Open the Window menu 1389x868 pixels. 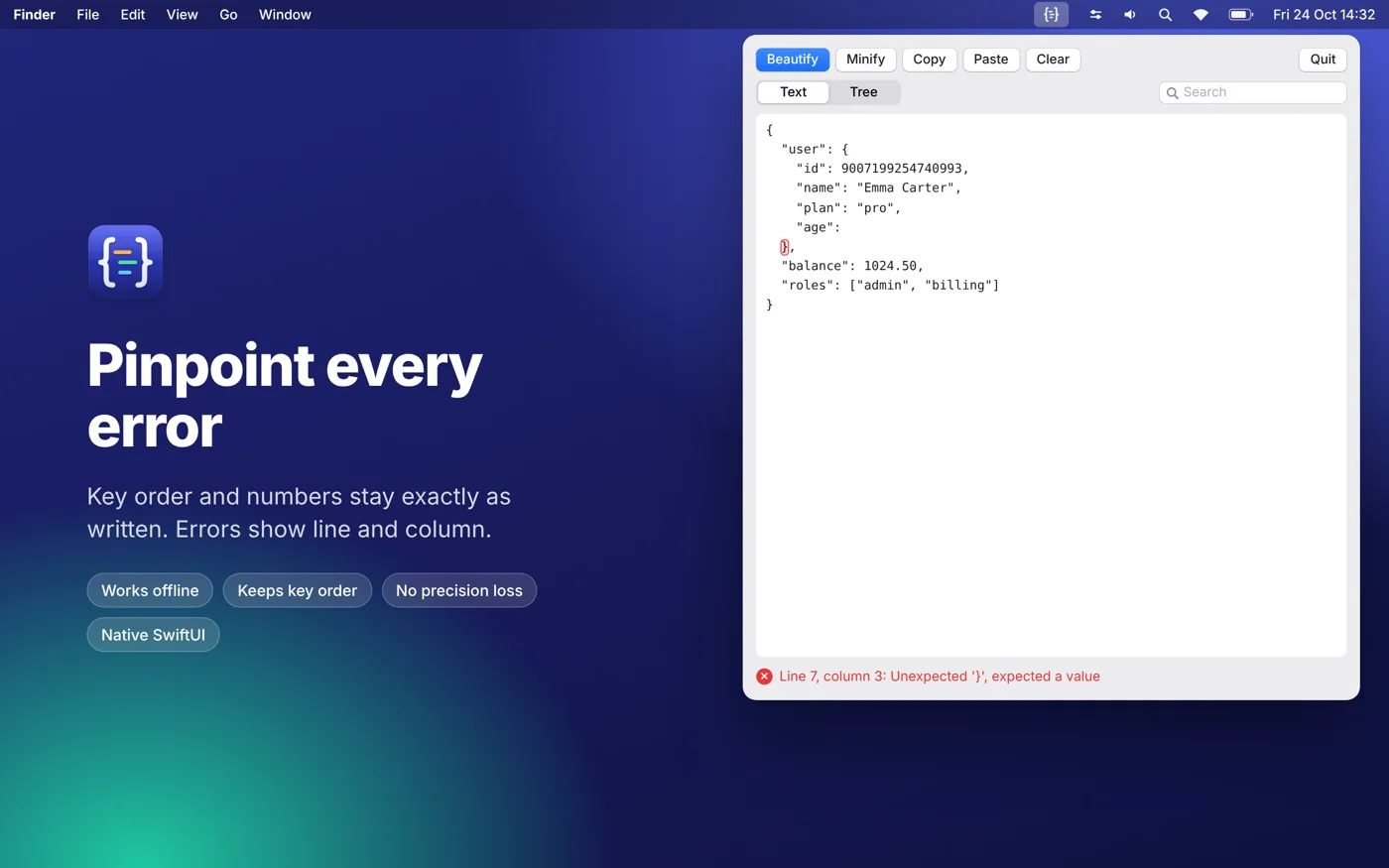(x=285, y=15)
